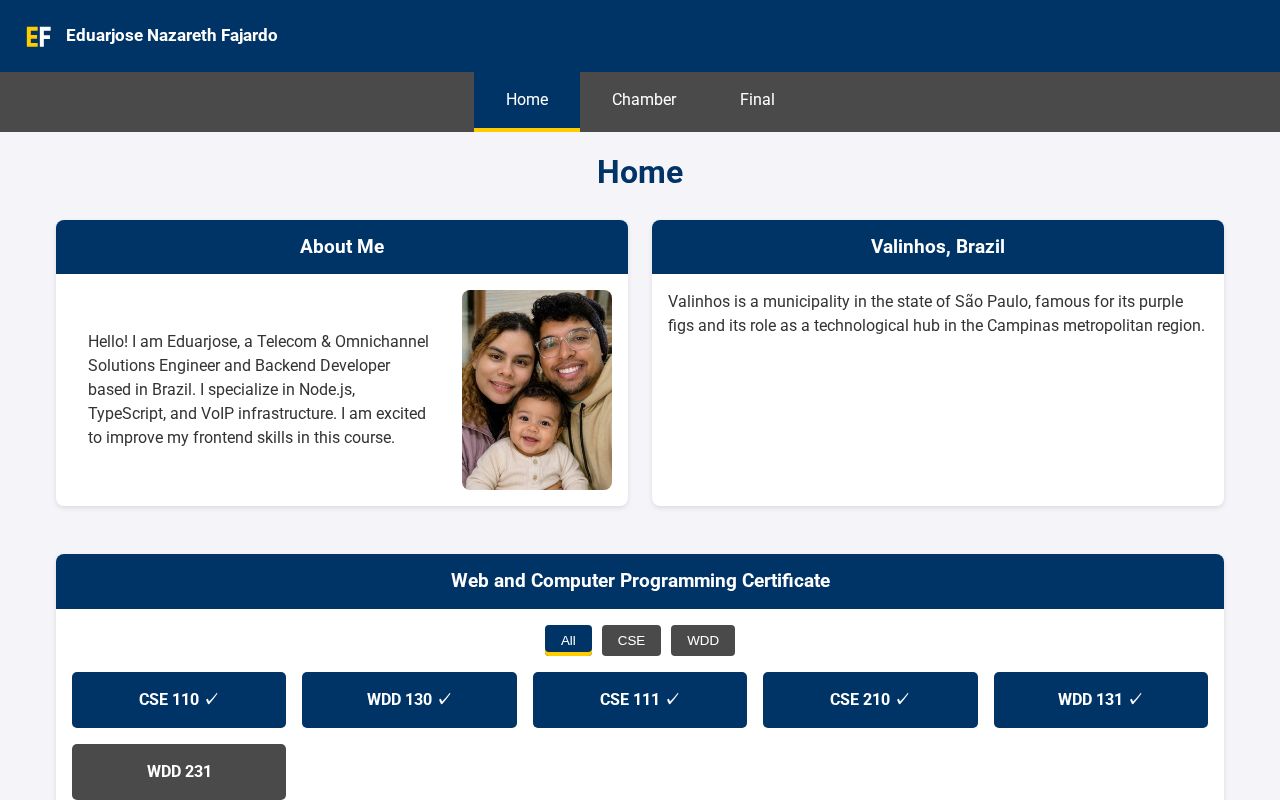Image resolution: width=1280 pixels, height=800 pixels.
Task: Filter courses by CSE
Action: (631, 640)
